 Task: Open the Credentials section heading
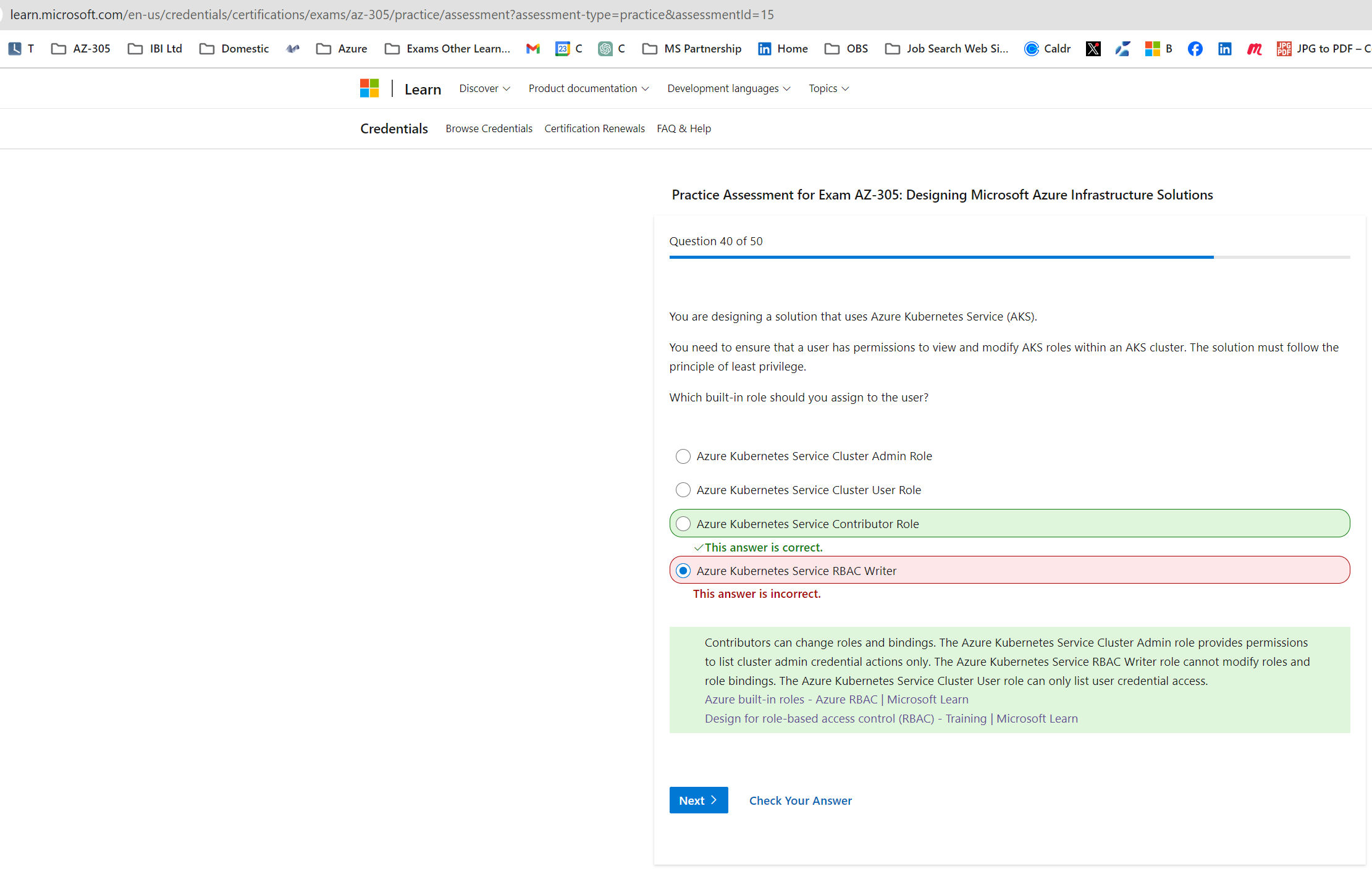(x=394, y=128)
